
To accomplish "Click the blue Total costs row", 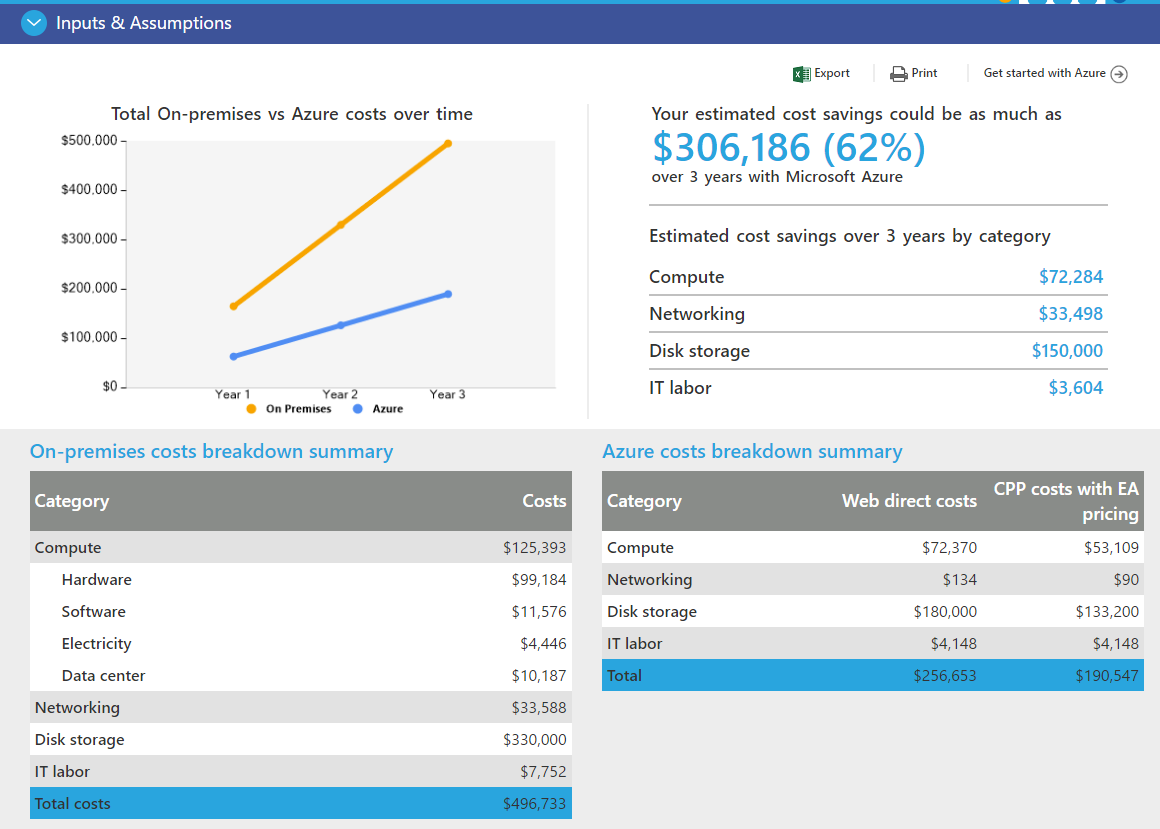I will click(300, 804).
